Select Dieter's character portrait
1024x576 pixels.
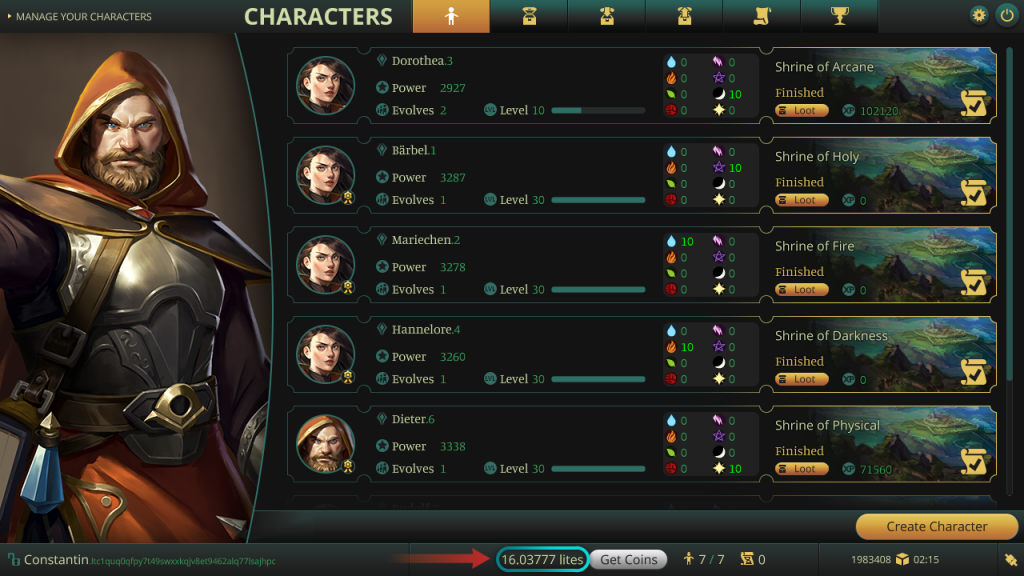[325, 443]
